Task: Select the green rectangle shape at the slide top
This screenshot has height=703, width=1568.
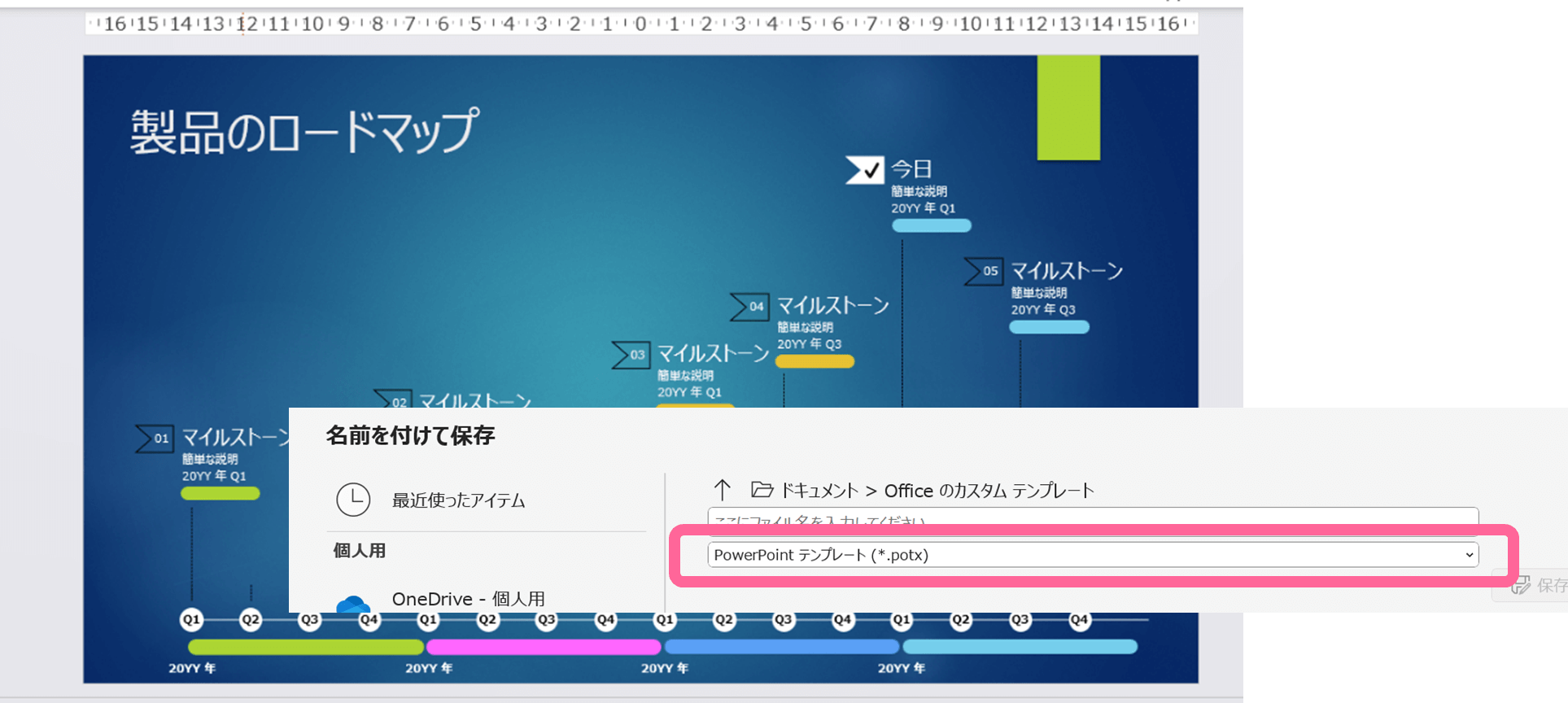Action: (x=1068, y=107)
